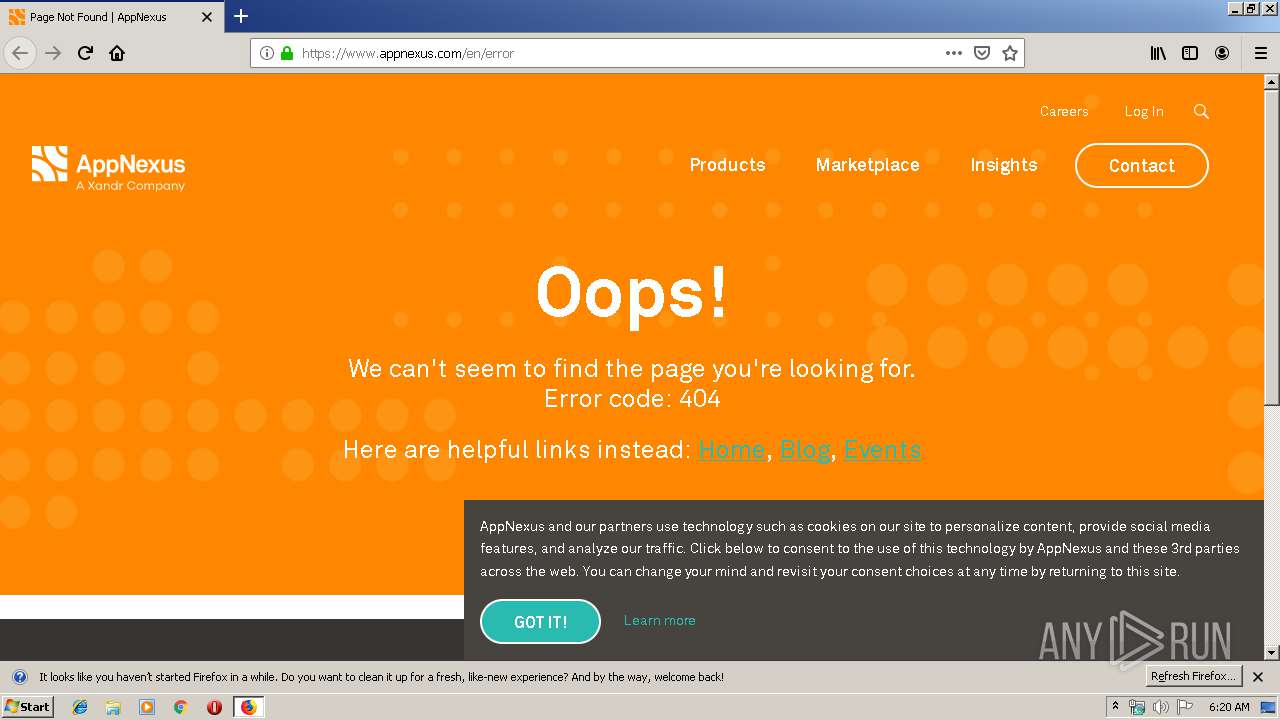The height and width of the screenshot is (720, 1280).
Task: Open the Products menu
Action: point(727,165)
